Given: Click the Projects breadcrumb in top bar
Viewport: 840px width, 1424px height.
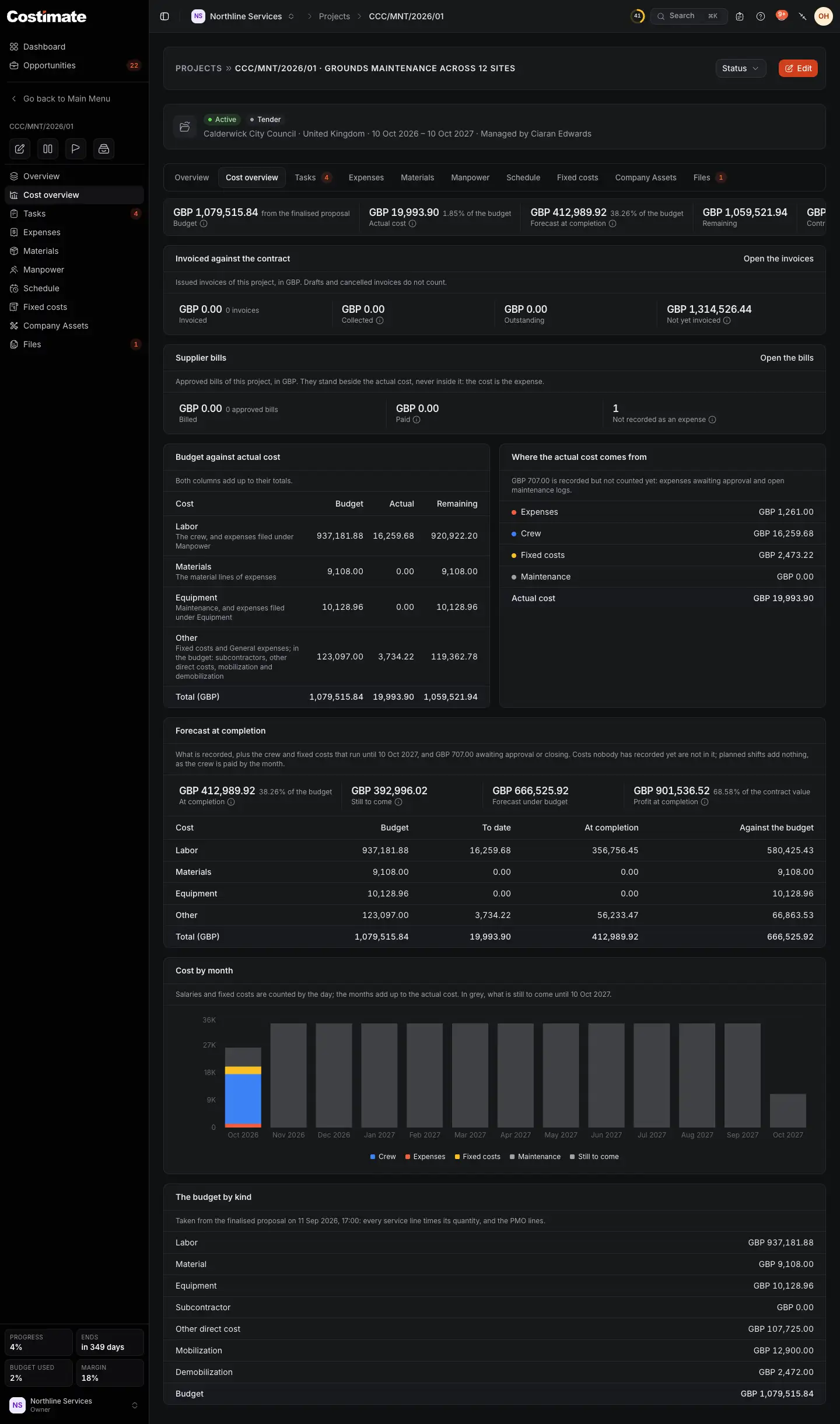Looking at the screenshot, I should [334, 16].
